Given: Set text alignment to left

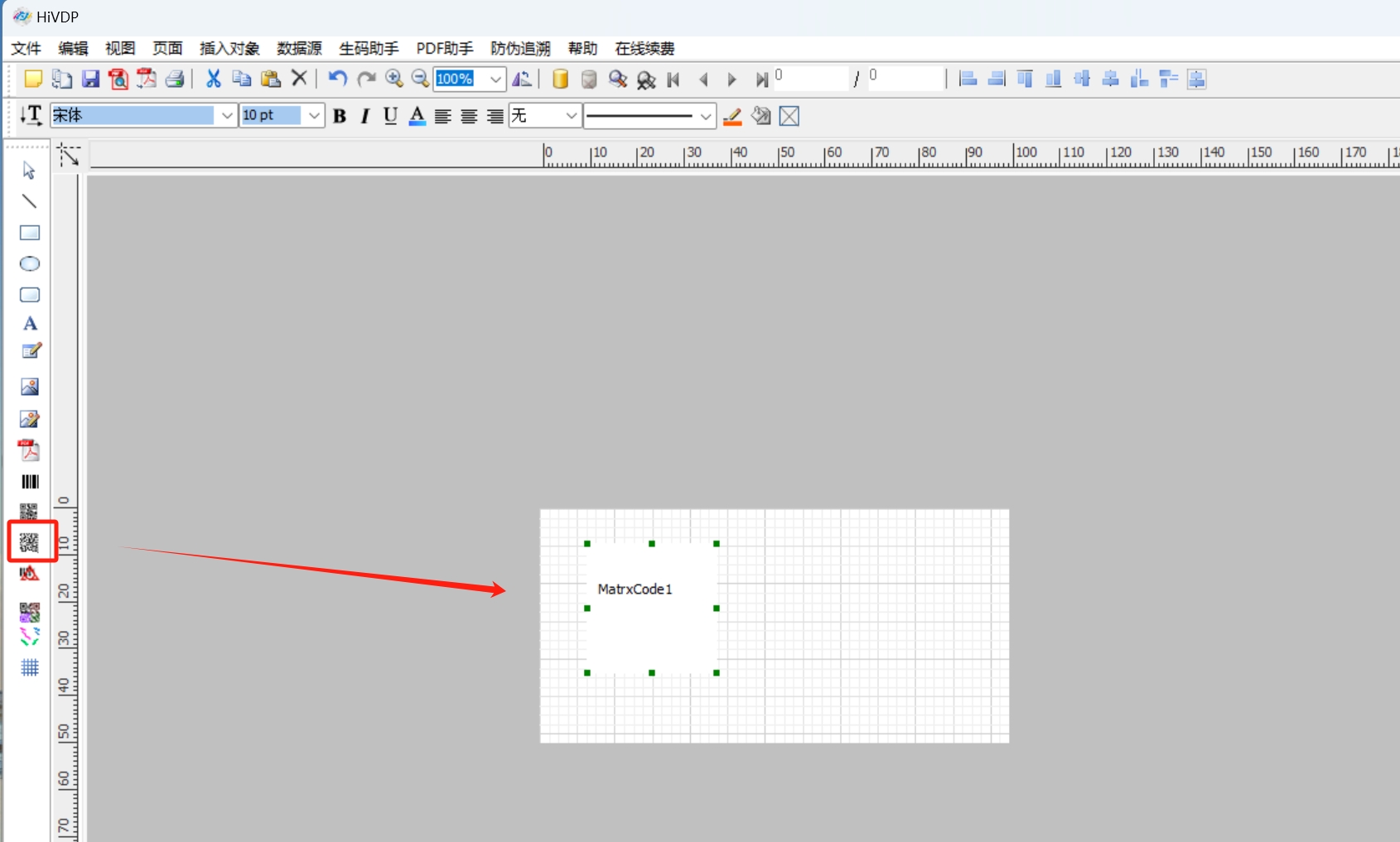Looking at the screenshot, I should coord(443,116).
